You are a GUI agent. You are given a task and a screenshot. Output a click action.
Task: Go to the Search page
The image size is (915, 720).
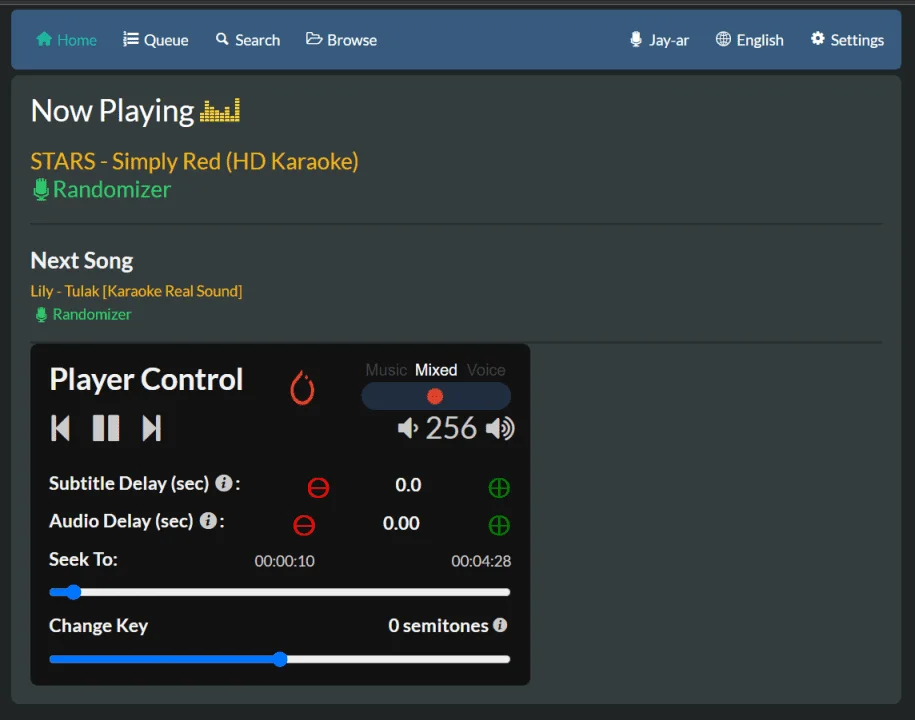coord(248,40)
